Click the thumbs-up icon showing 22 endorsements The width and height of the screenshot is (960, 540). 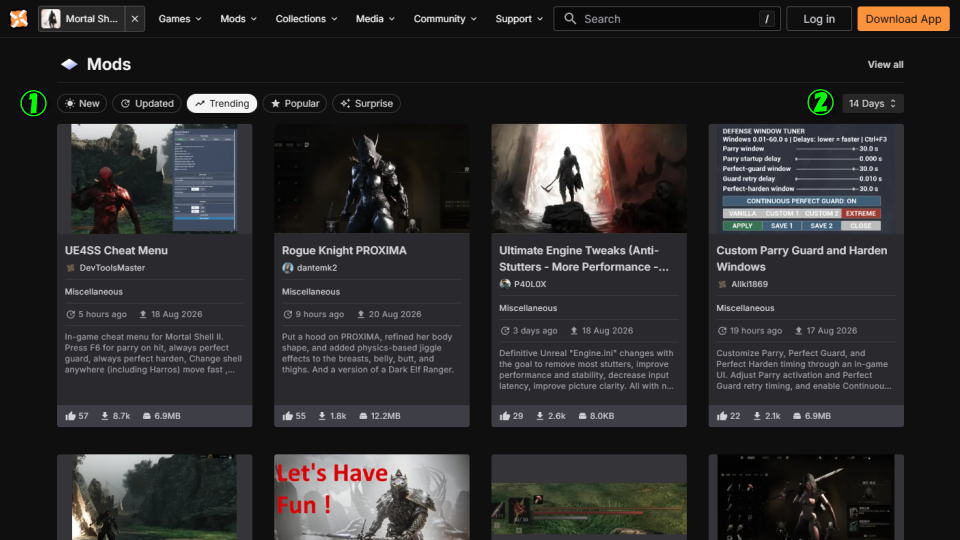pos(722,416)
